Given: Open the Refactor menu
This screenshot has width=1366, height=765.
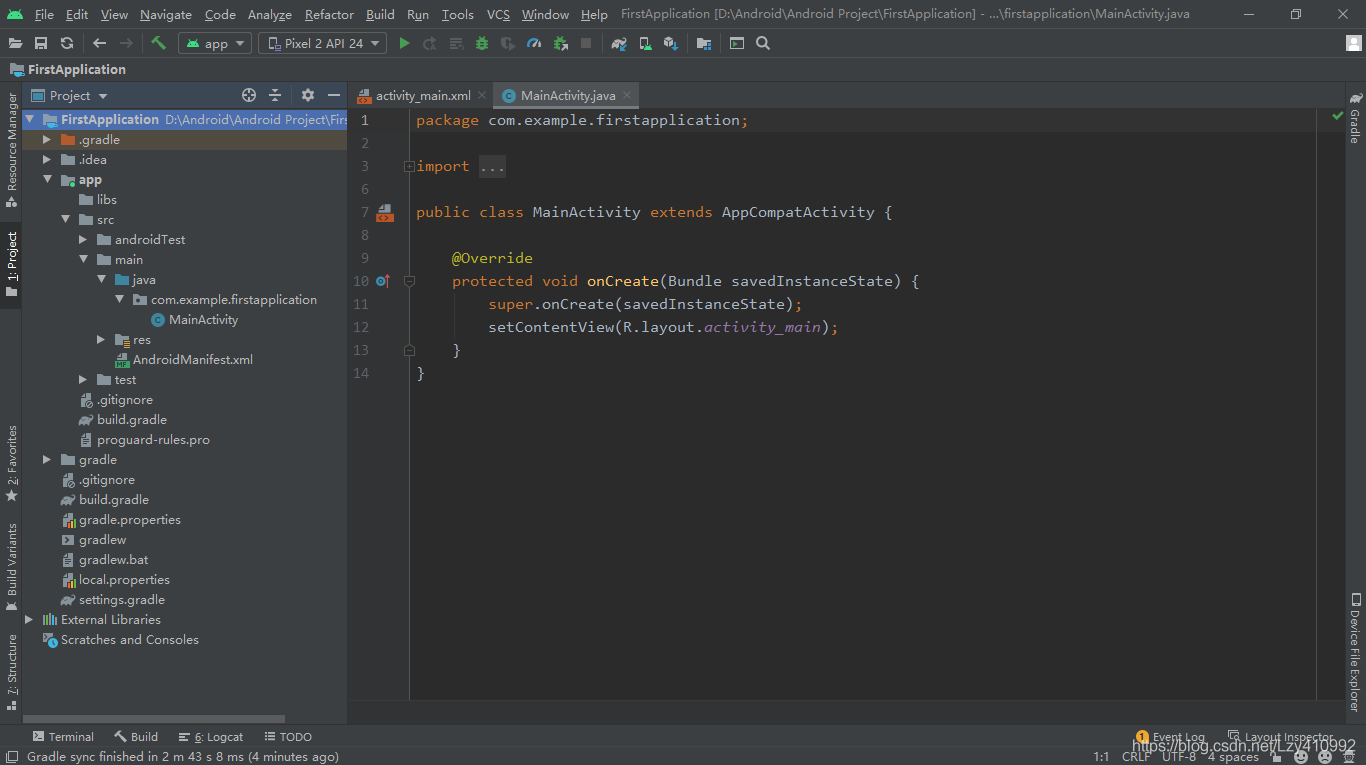Looking at the screenshot, I should coord(329,14).
